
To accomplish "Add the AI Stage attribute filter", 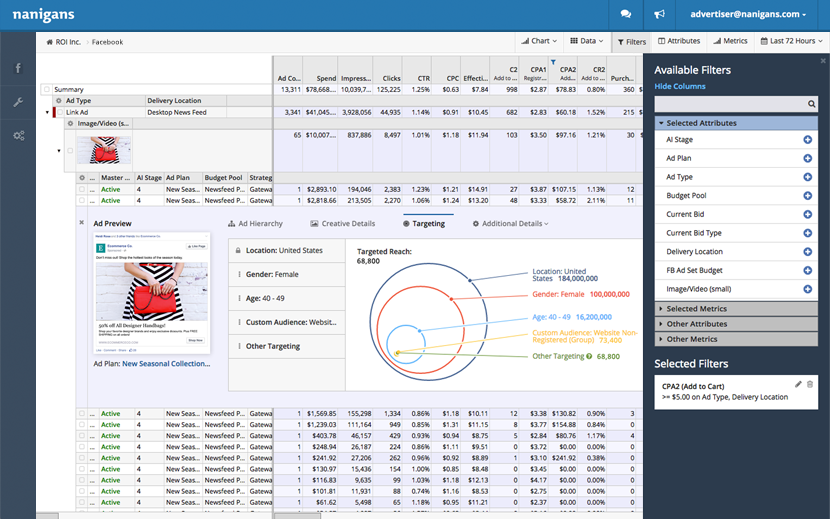I will (x=807, y=140).
